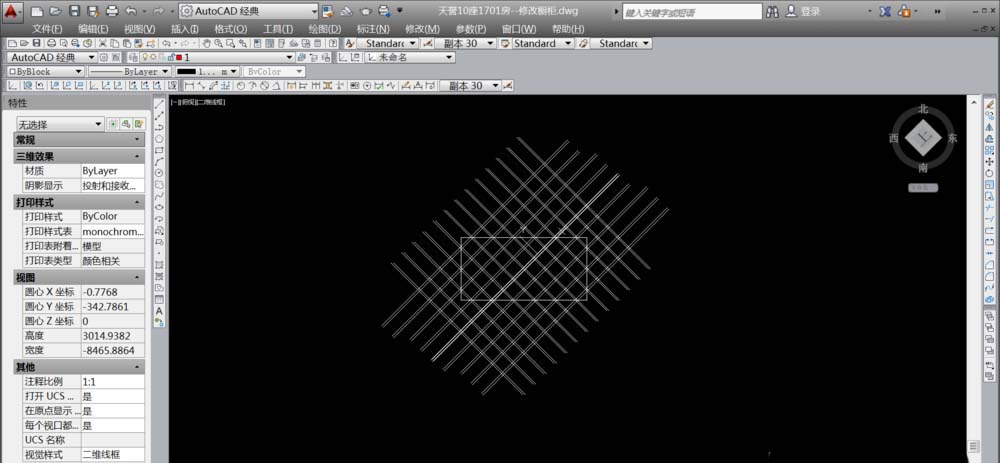
Task: Click the red layer color swatch
Action: 179,57
